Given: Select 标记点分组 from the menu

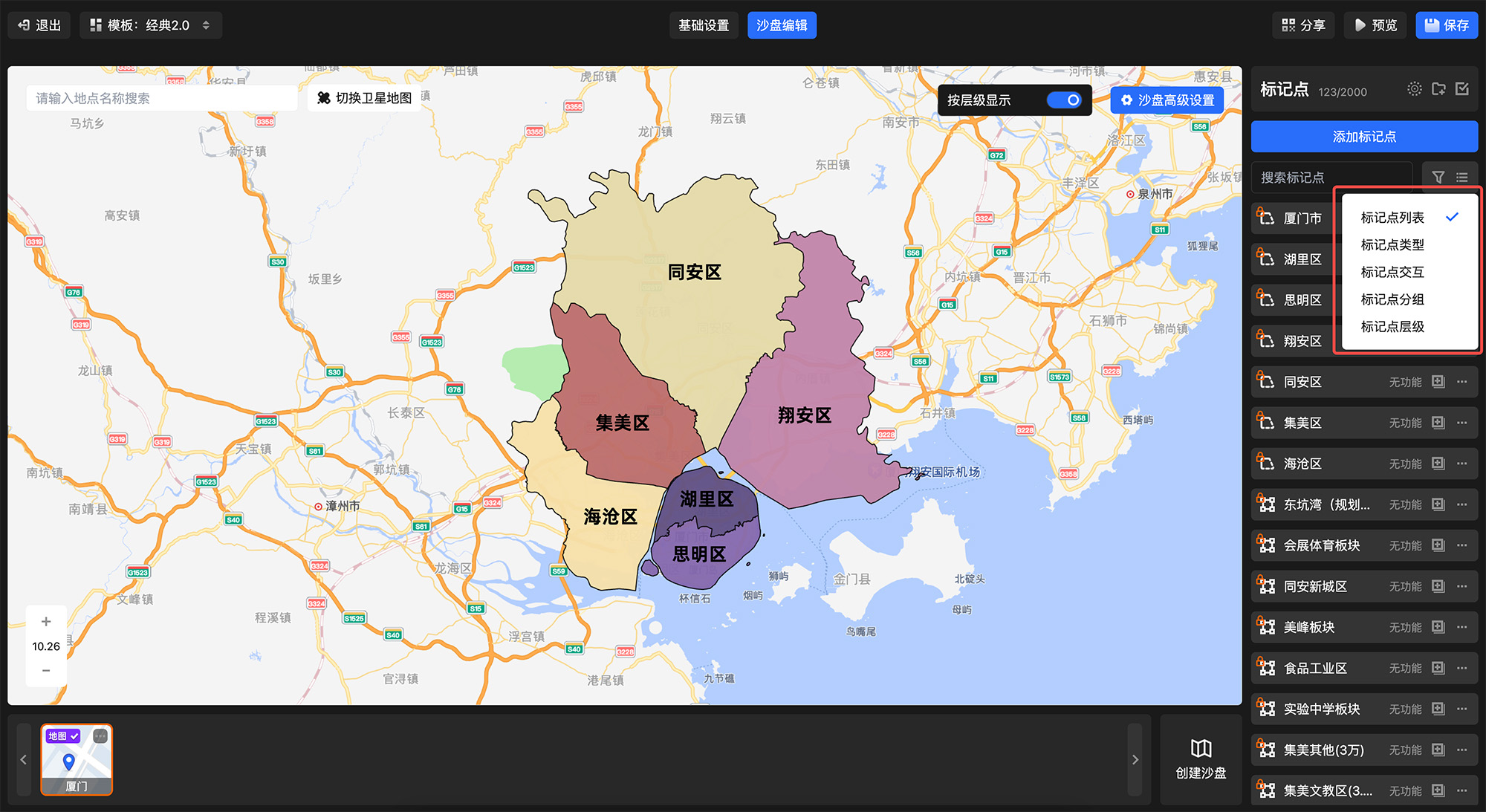Looking at the screenshot, I should 1392,299.
